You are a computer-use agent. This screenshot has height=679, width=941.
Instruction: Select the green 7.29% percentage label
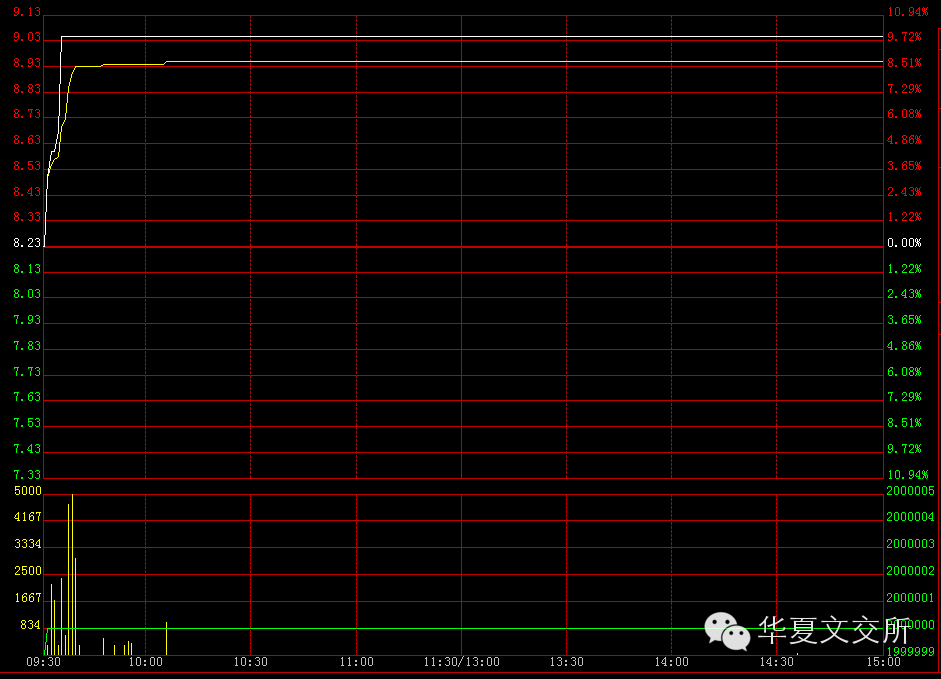tap(904, 397)
